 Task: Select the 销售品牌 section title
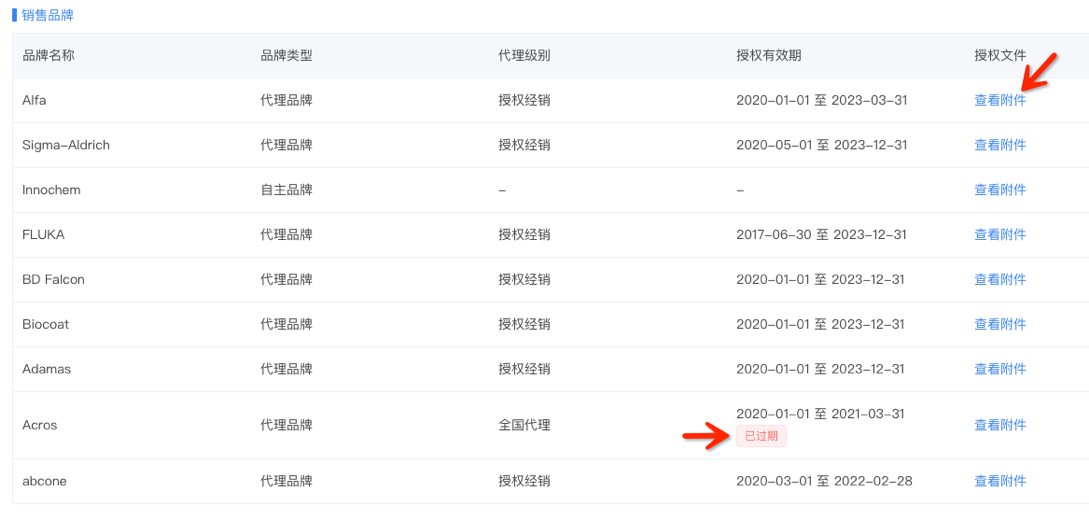(x=47, y=15)
